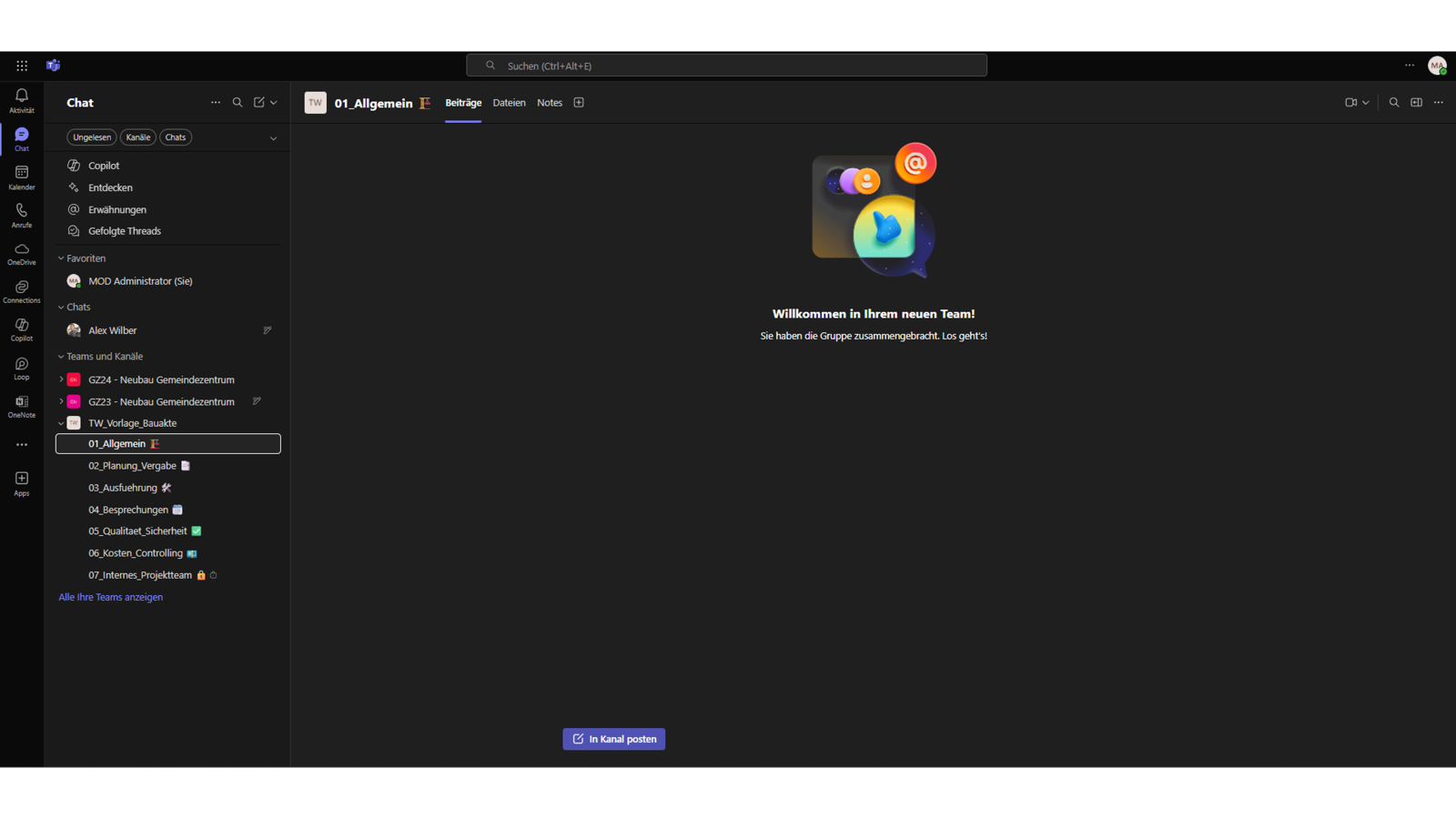This screenshot has width=1456, height=819.
Task: Open the Loop app icon
Action: click(22, 368)
